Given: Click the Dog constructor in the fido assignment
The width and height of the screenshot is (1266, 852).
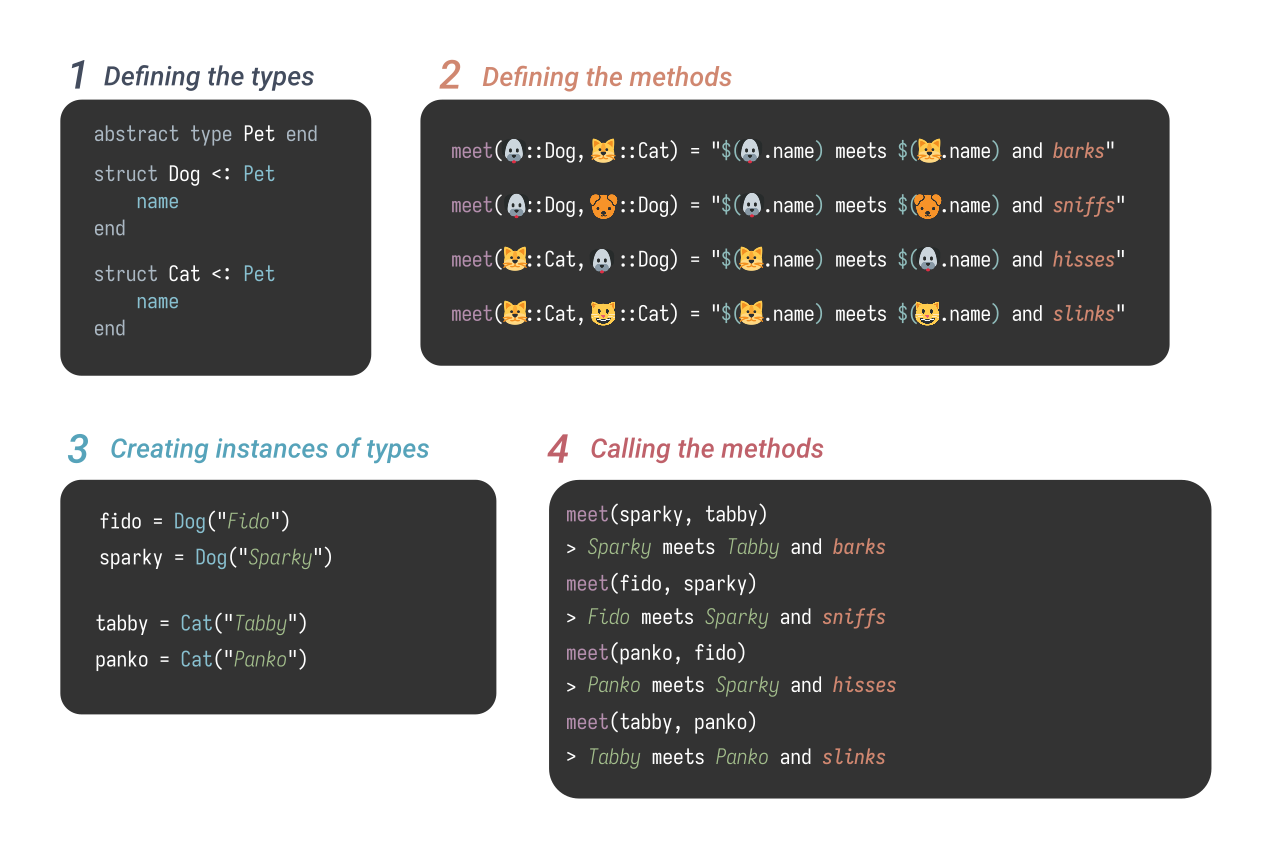Looking at the screenshot, I should (x=188, y=521).
